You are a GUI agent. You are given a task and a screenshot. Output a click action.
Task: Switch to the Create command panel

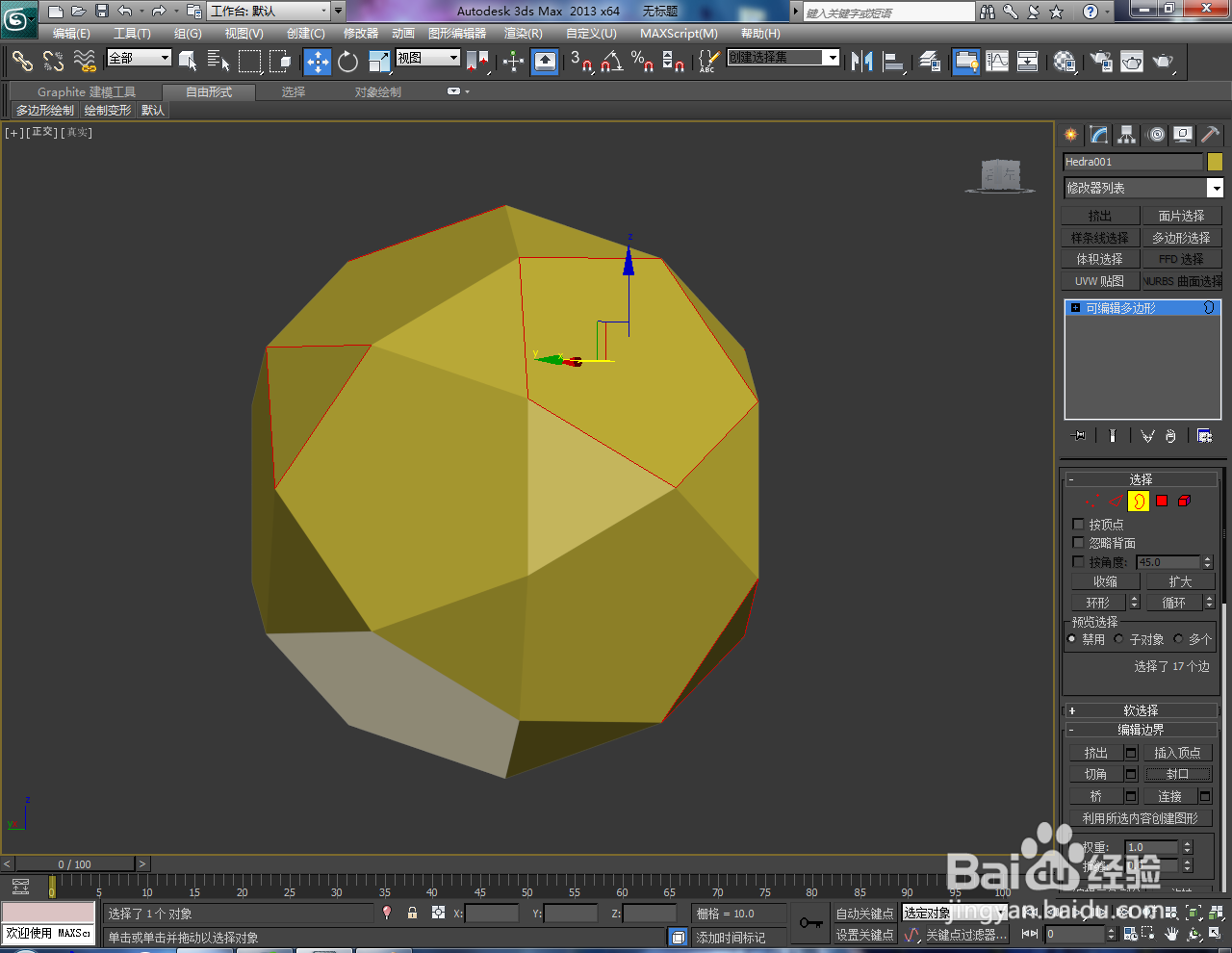click(1070, 135)
